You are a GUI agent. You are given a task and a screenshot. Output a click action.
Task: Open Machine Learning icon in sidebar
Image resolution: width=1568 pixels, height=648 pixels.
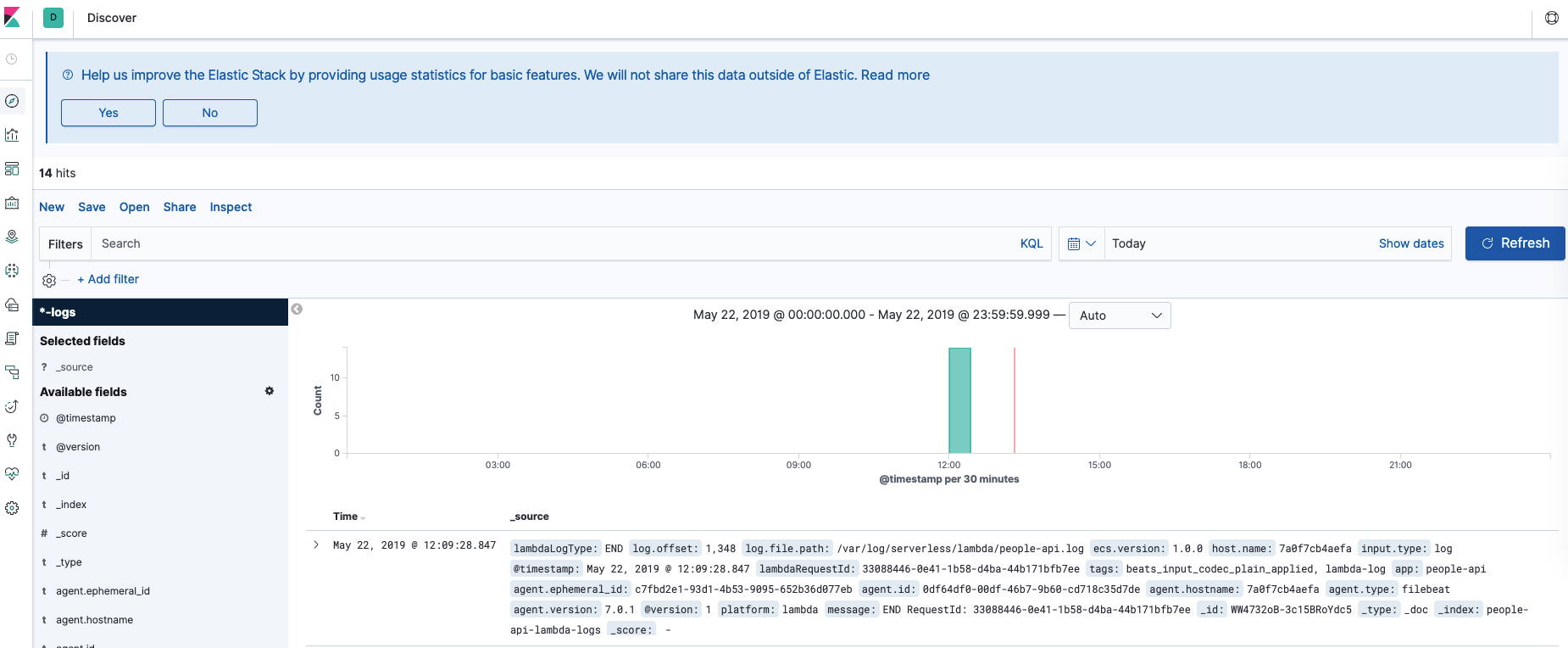pyautogui.click(x=12, y=271)
